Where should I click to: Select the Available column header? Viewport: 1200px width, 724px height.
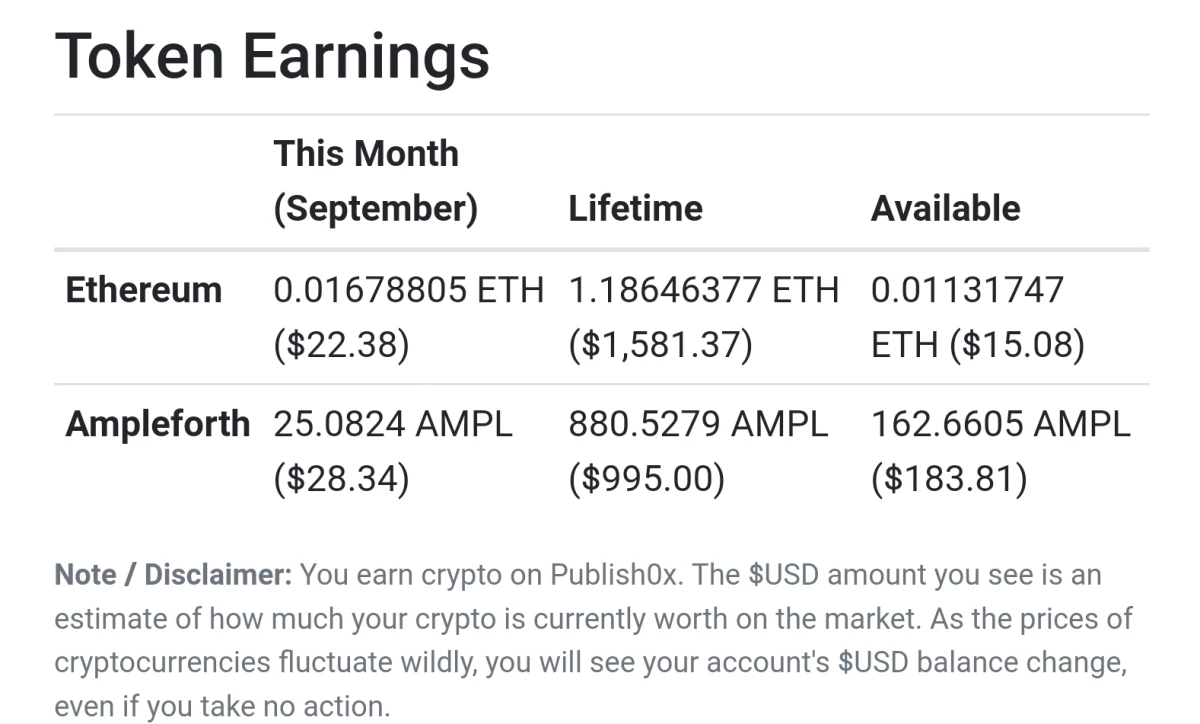pos(945,208)
